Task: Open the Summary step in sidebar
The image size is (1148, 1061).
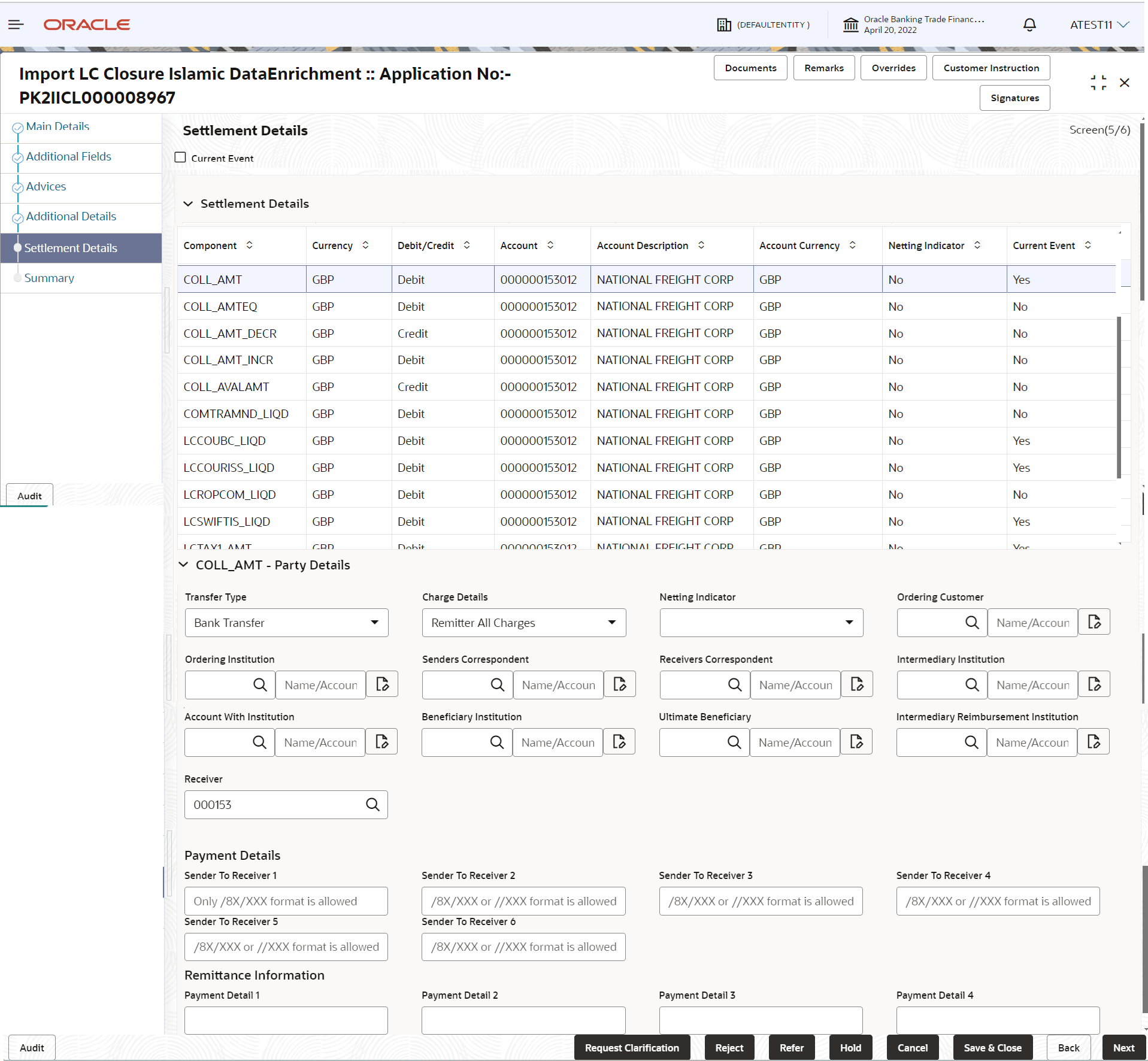Action: coord(49,278)
